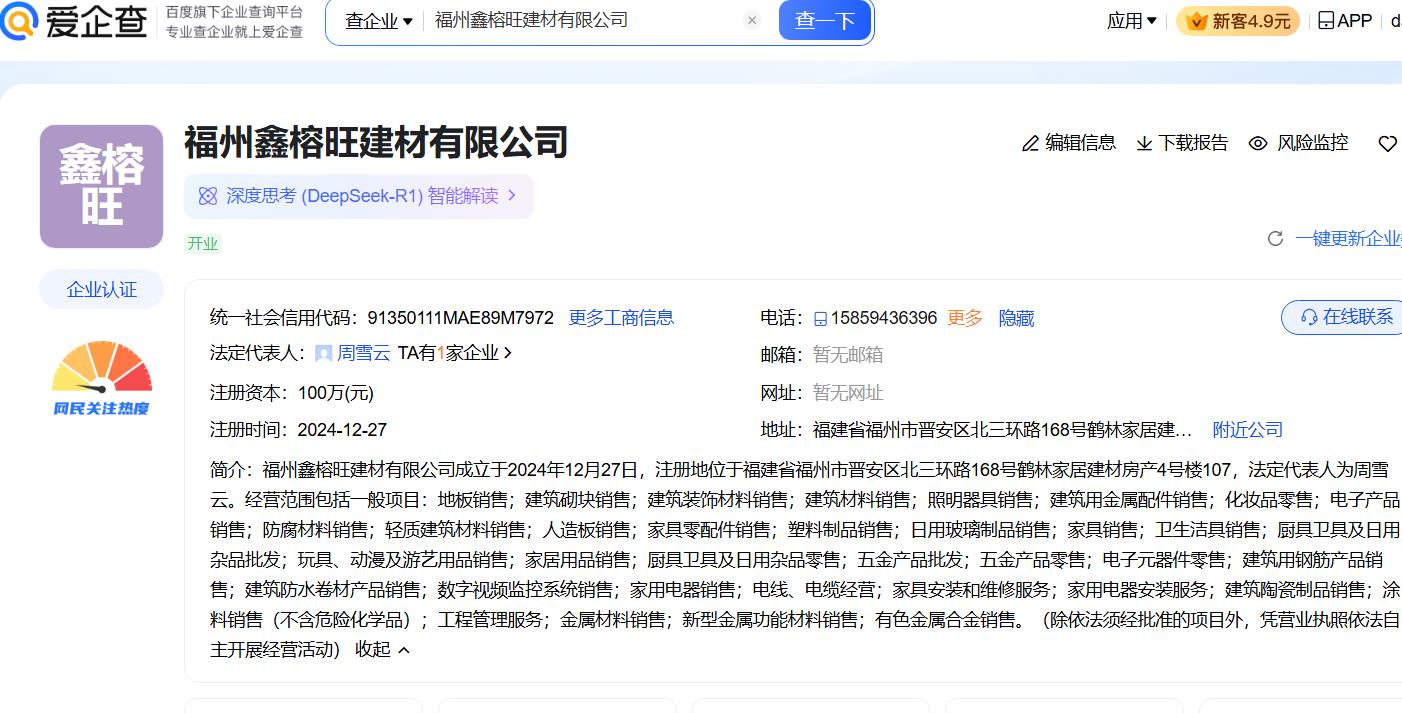Click the 查一下 search button
This screenshot has height=713, width=1402.
824,21
